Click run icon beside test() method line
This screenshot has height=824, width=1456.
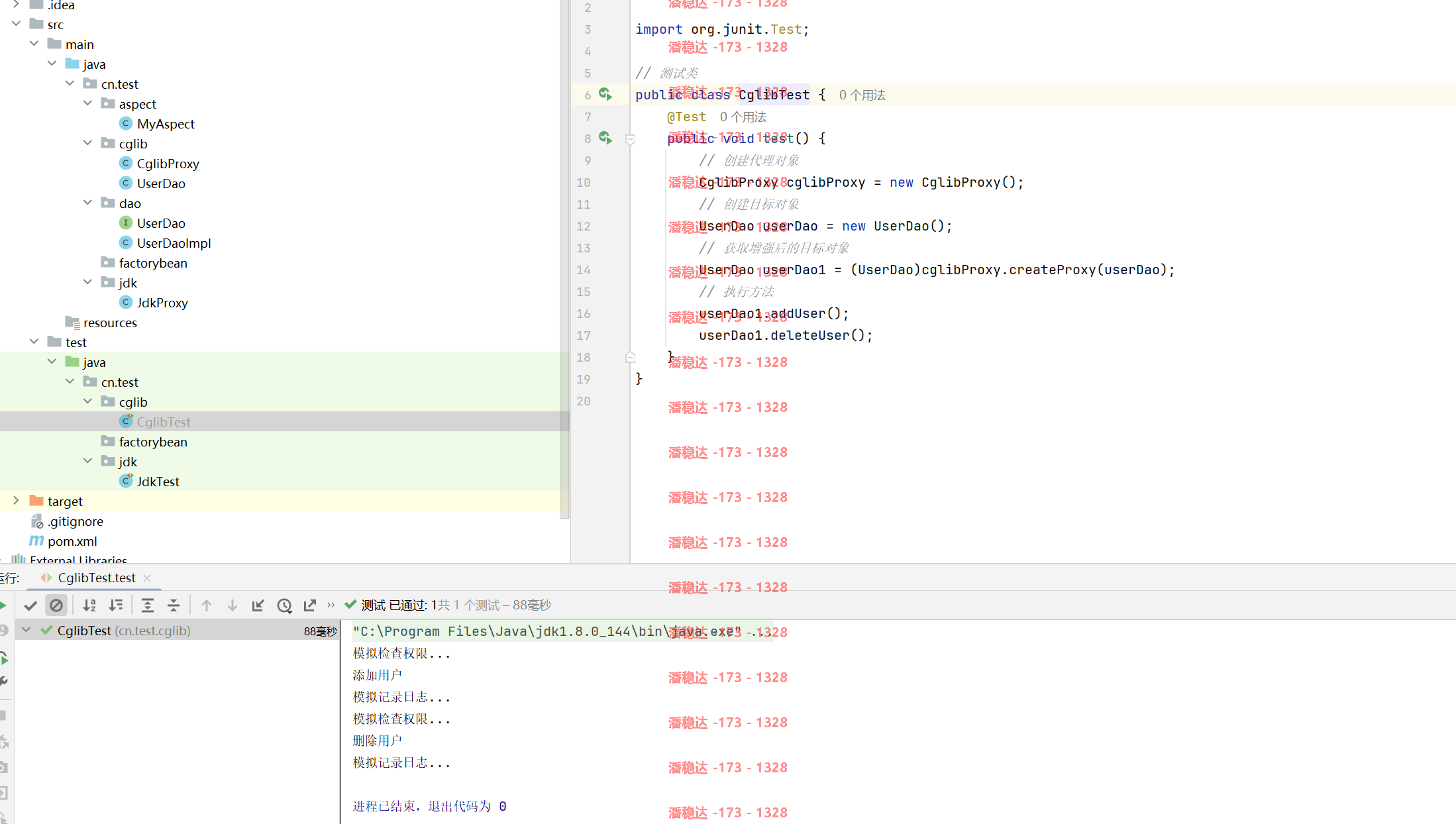(x=605, y=138)
